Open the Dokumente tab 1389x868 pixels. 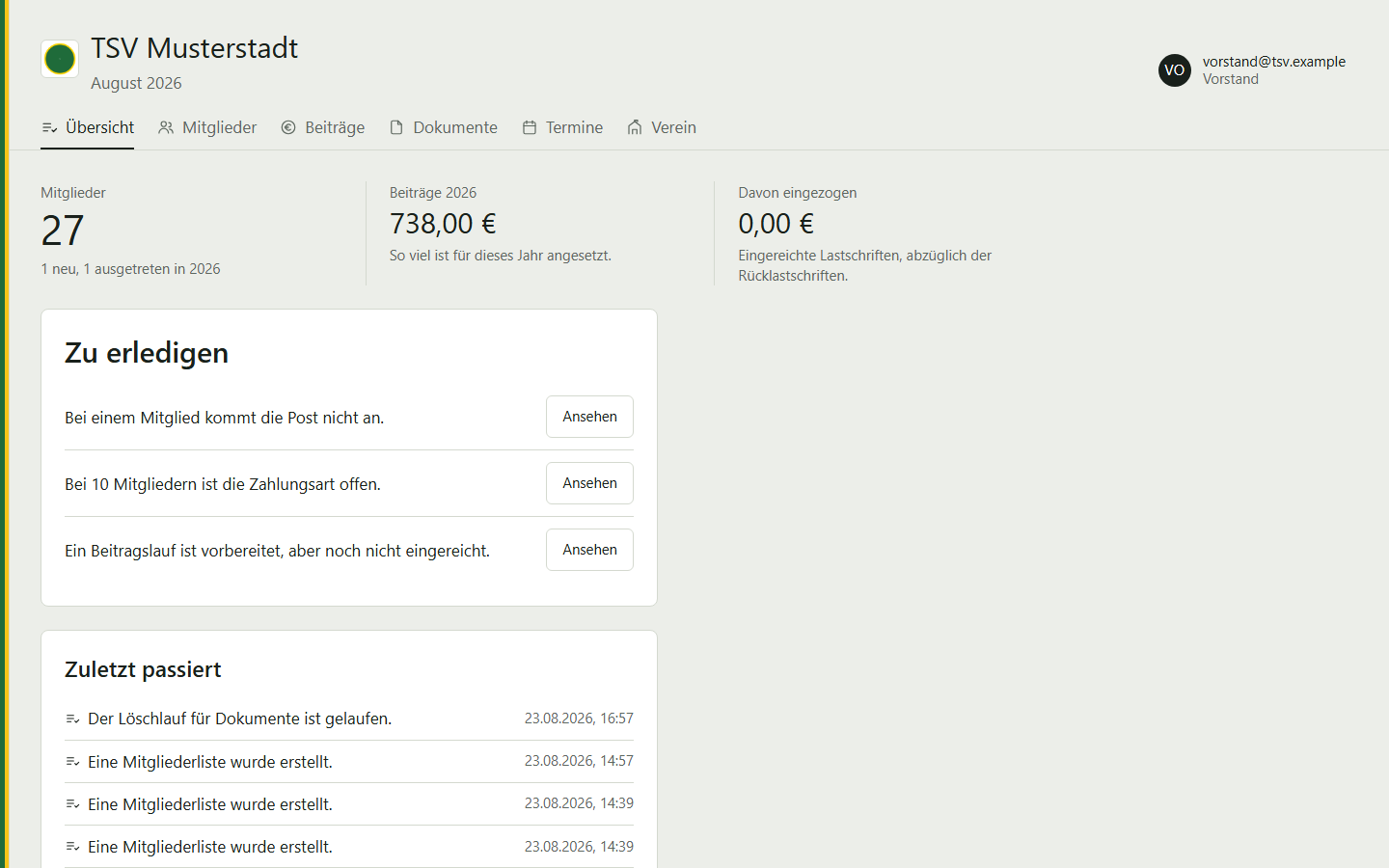(444, 127)
